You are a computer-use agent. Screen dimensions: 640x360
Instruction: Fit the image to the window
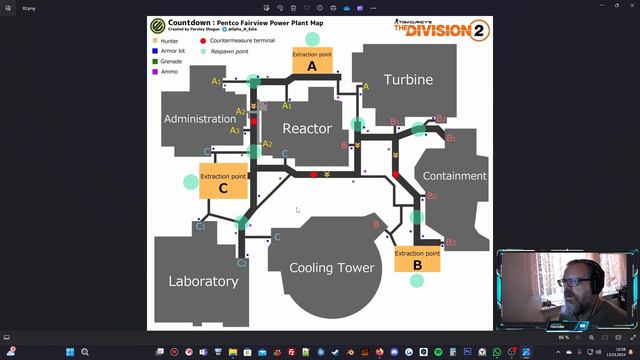[x=605, y=338]
